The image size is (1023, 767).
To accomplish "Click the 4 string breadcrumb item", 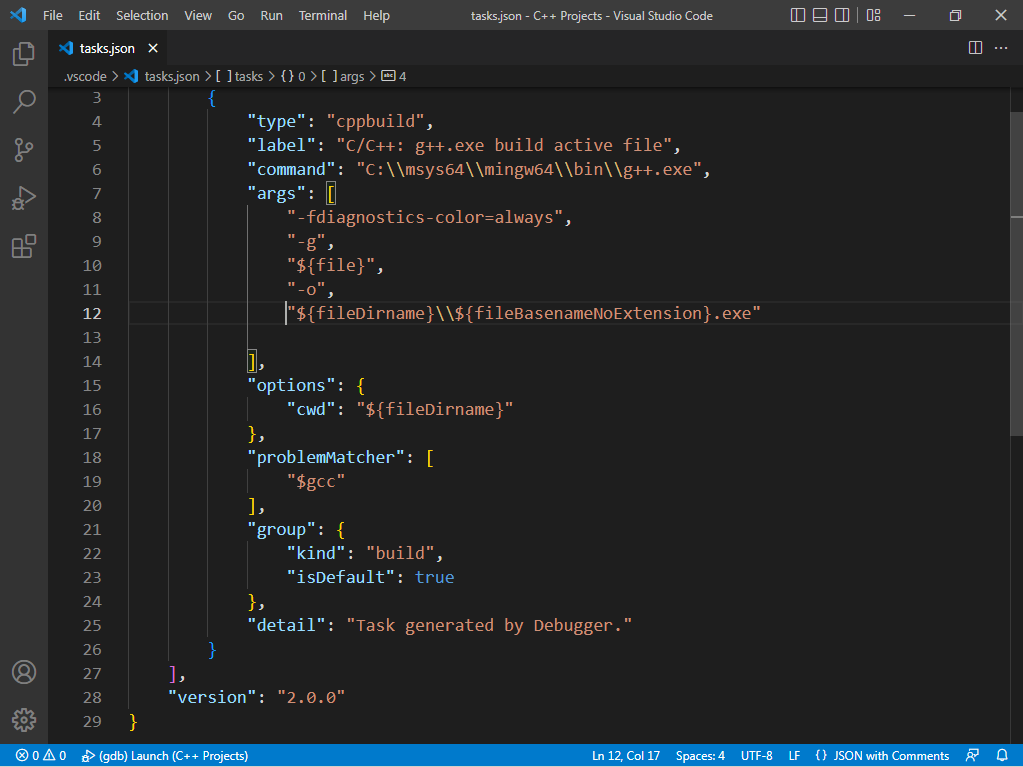I will tap(394, 76).
